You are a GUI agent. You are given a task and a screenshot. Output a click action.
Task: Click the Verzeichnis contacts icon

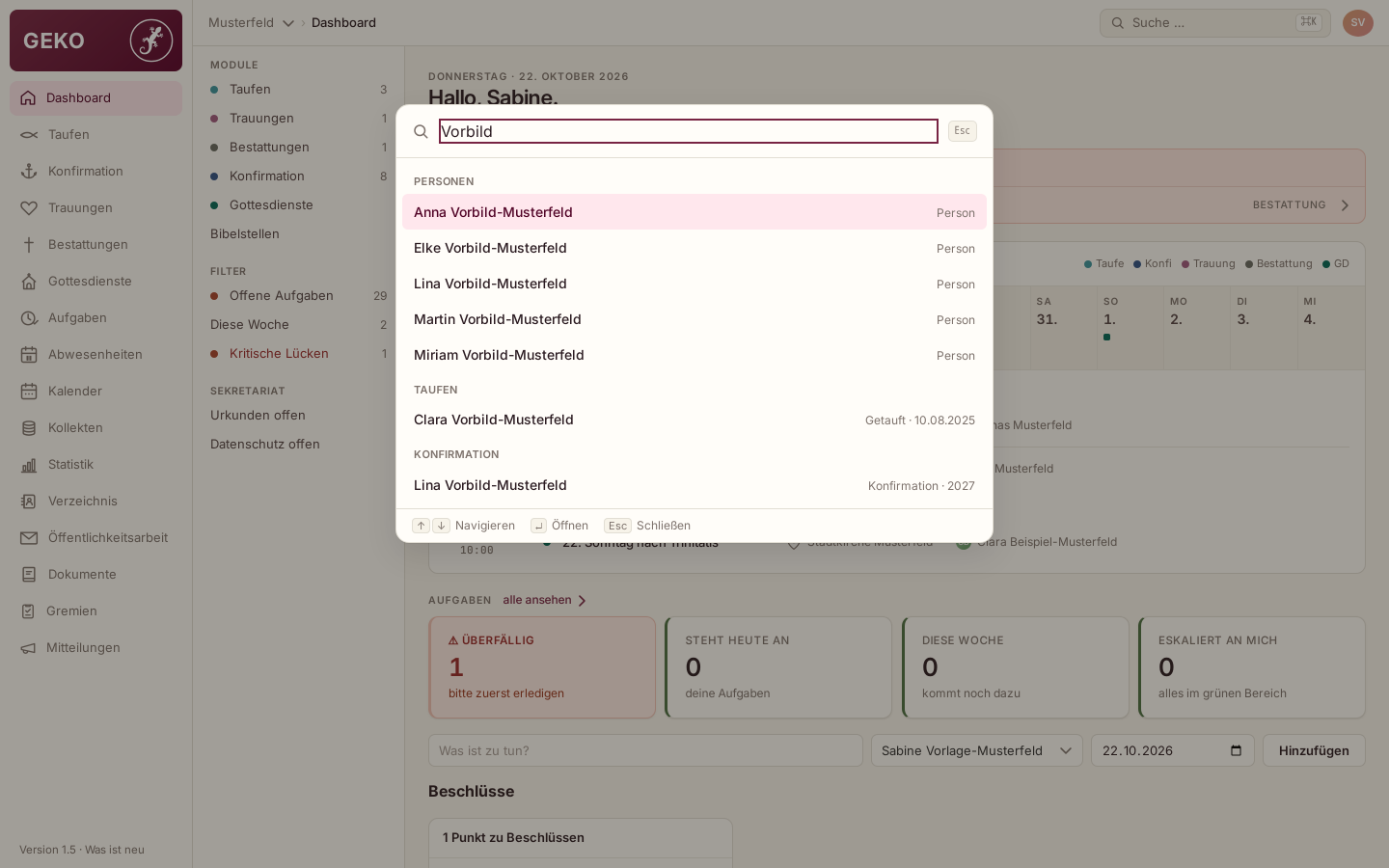click(x=29, y=502)
